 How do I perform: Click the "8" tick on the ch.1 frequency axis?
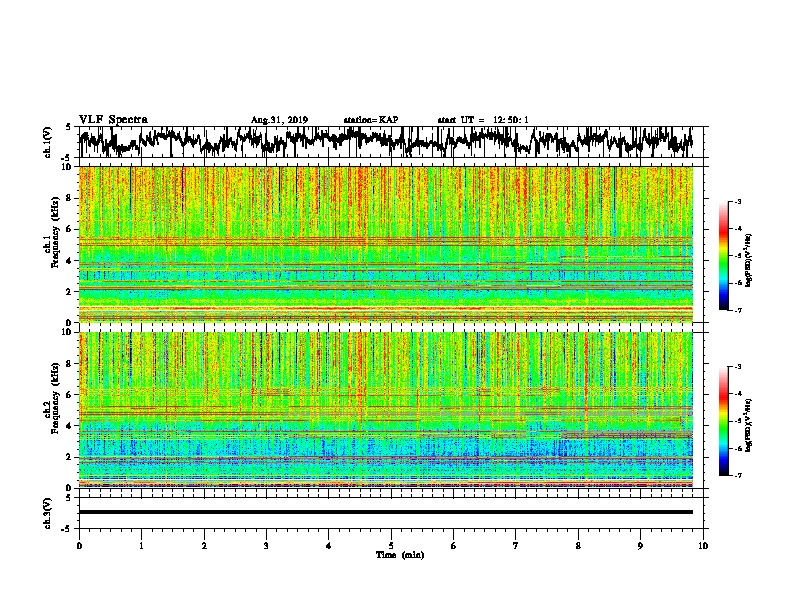click(x=69, y=198)
